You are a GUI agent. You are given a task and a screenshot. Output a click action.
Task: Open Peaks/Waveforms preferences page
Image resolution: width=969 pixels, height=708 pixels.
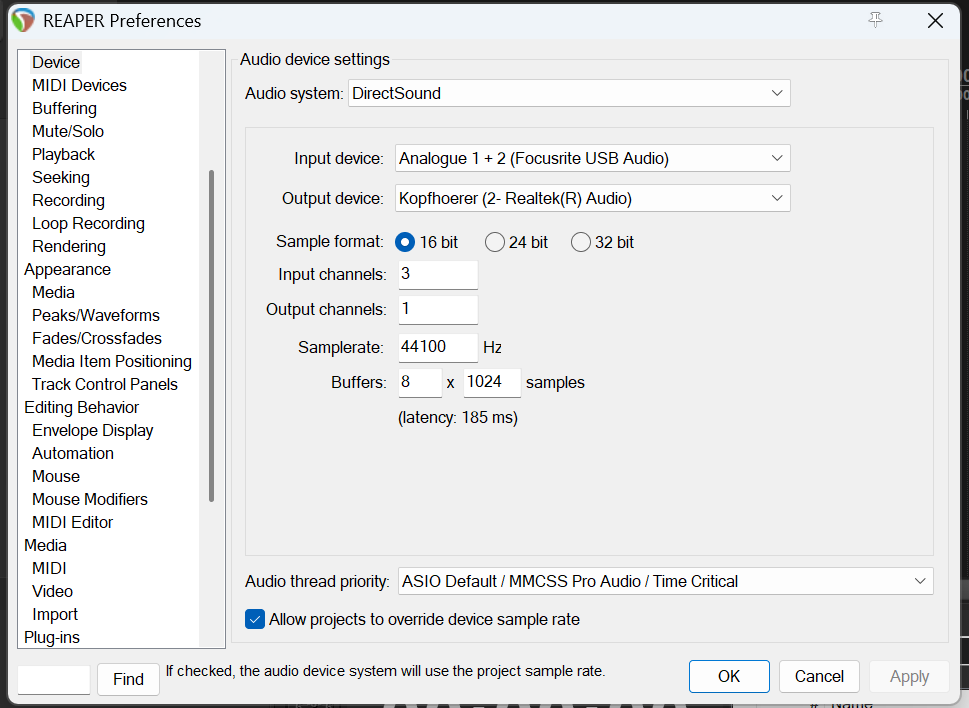click(96, 315)
